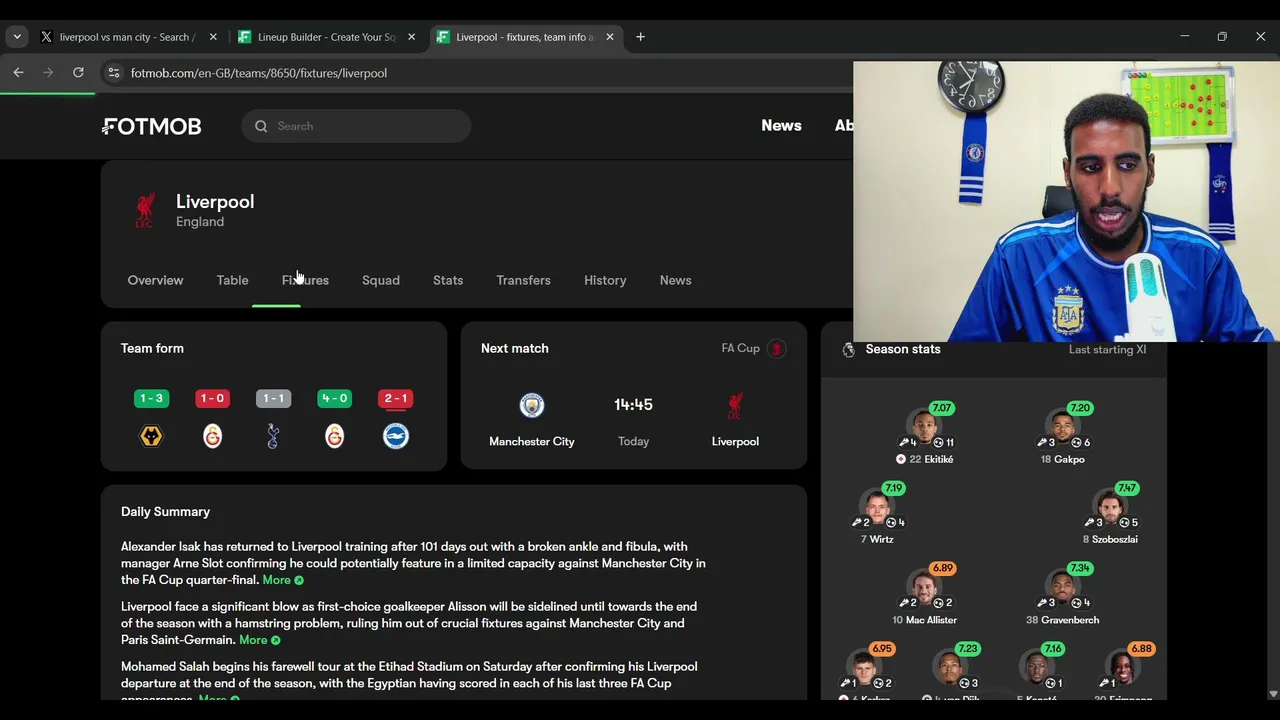Open the Squad tab
1280x720 pixels.
click(x=381, y=280)
